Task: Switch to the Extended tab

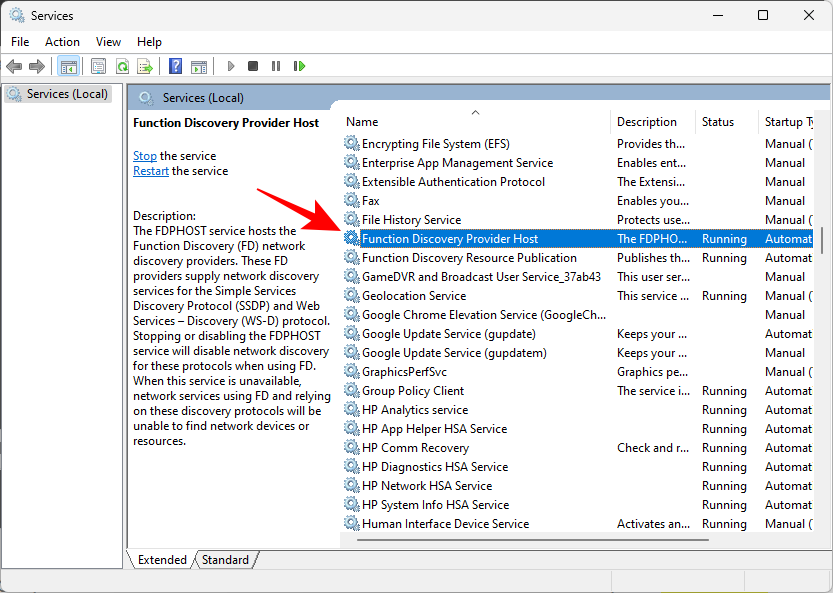Action: pyautogui.click(x=162, y=560)
